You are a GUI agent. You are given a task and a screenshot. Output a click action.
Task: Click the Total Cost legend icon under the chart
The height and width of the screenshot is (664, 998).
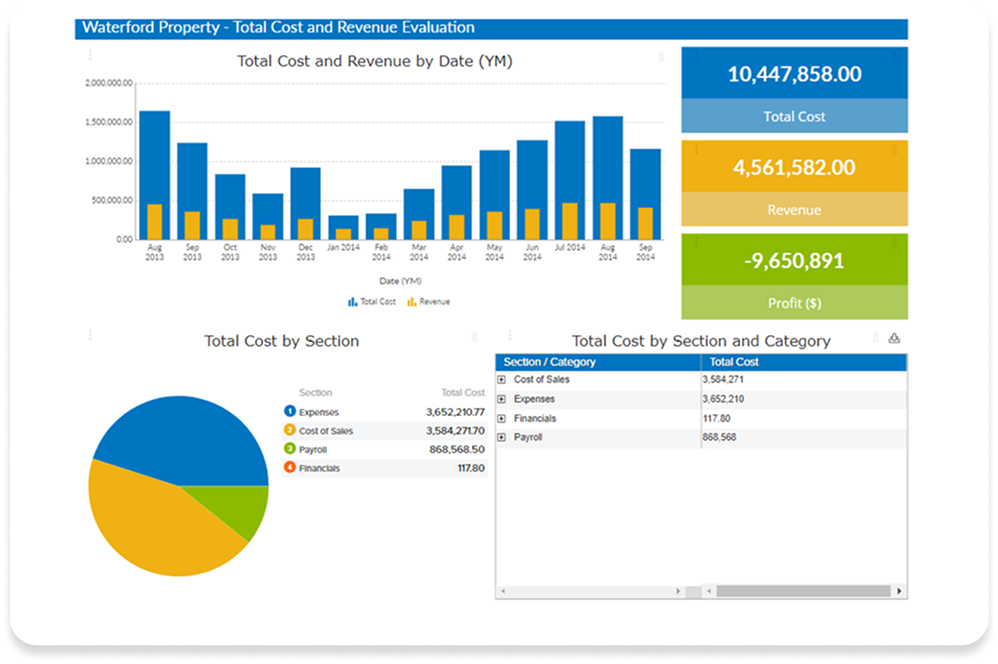point(352,301)
